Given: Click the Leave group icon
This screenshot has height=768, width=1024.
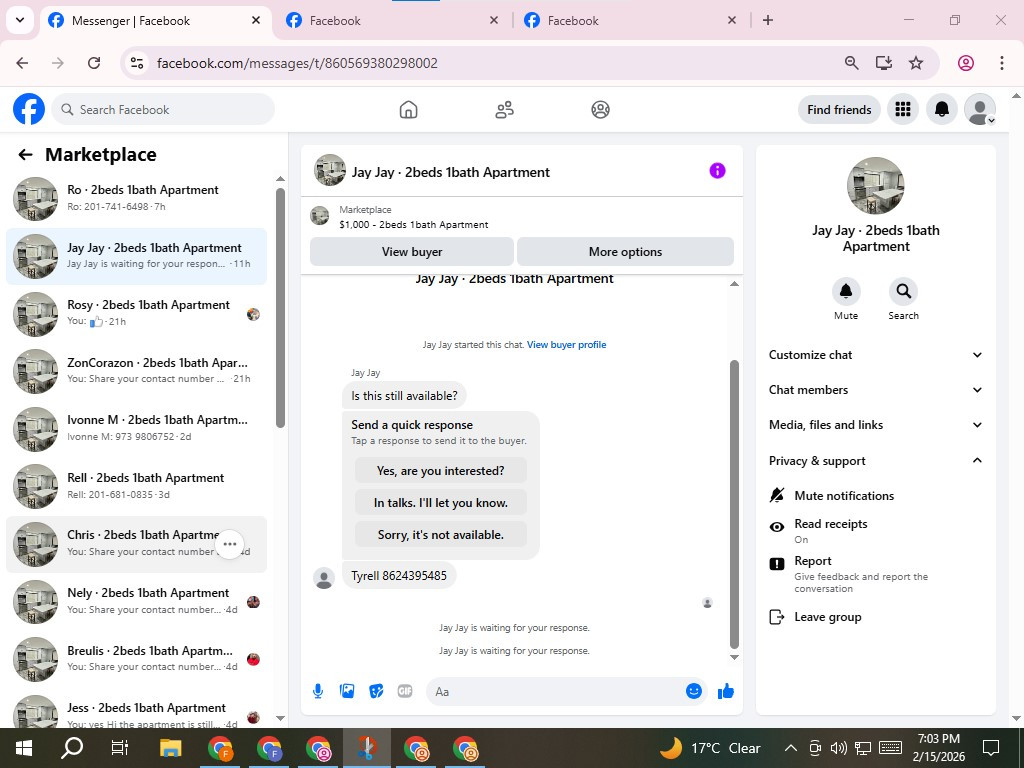Looking at the screenshot, I should tap(776, 617).
